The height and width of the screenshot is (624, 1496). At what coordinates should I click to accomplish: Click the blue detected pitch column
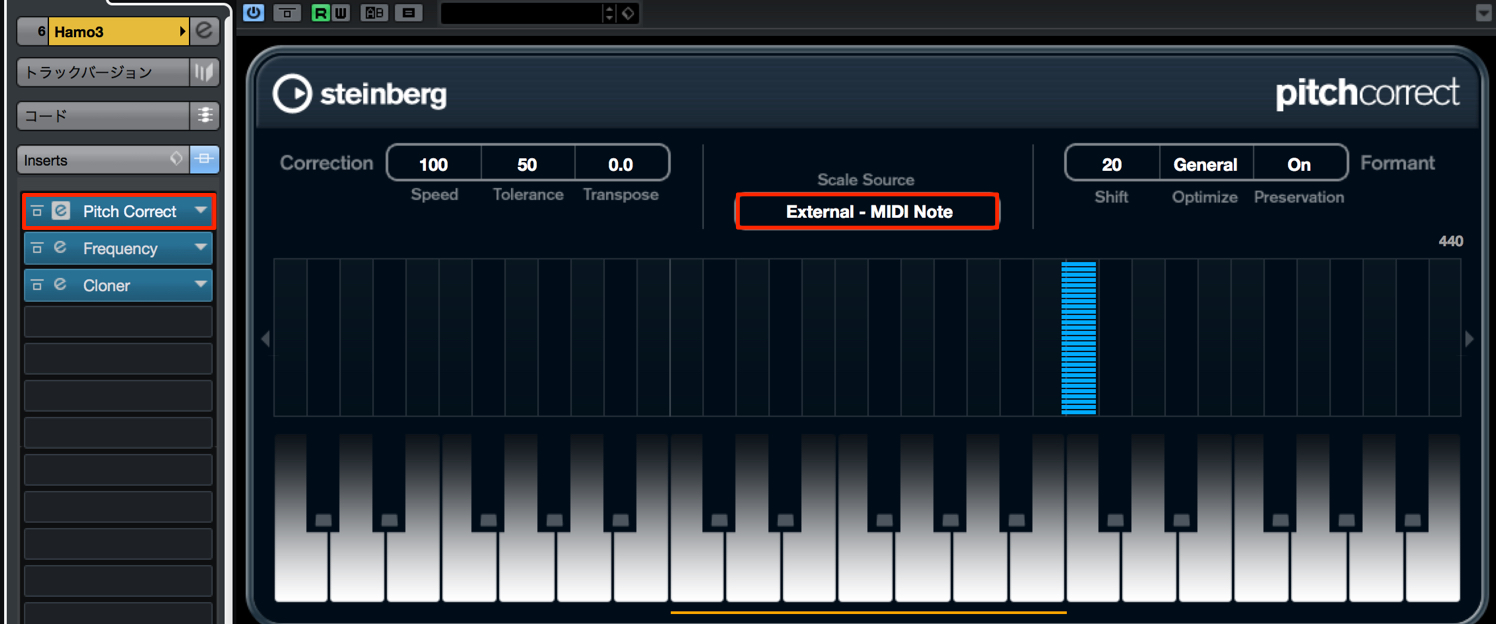click(1079, 338)
